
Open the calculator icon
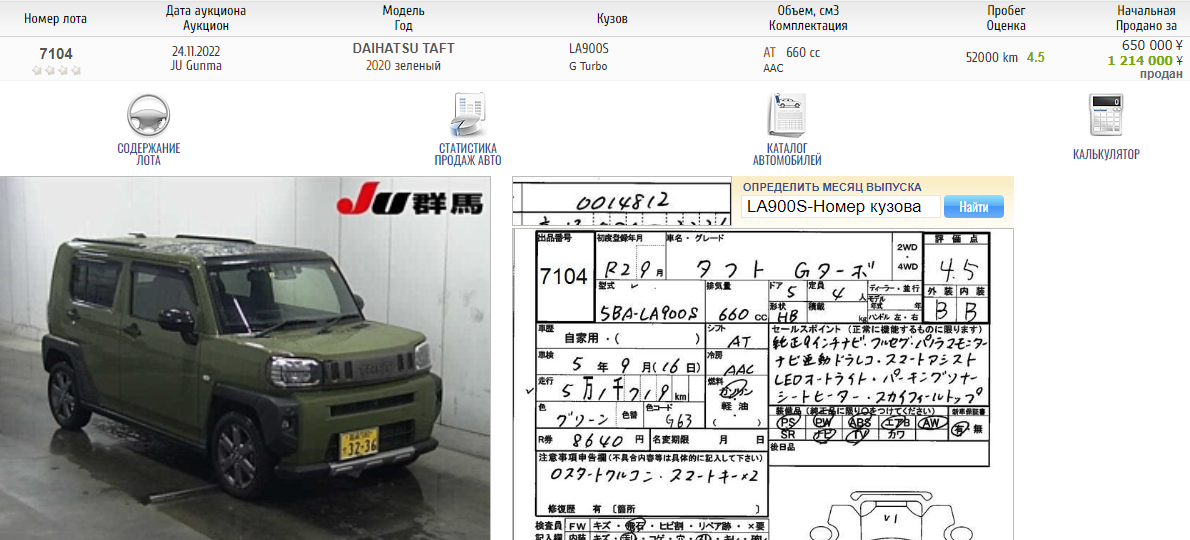[x=1106, y=115]
